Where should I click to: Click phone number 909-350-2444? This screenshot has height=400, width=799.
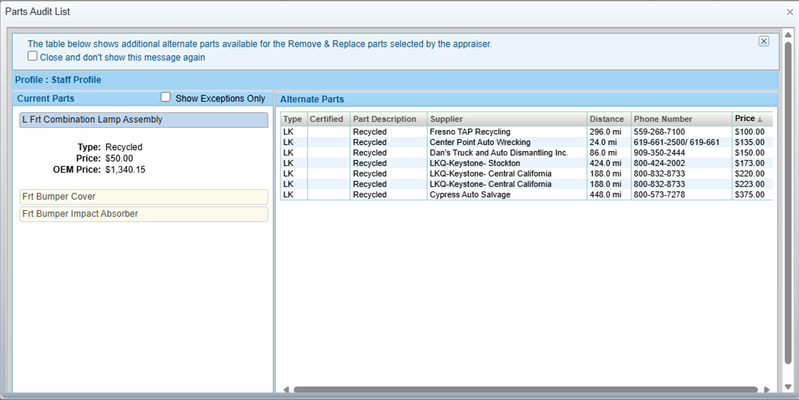pyautogui.click(x=659, y=153)
